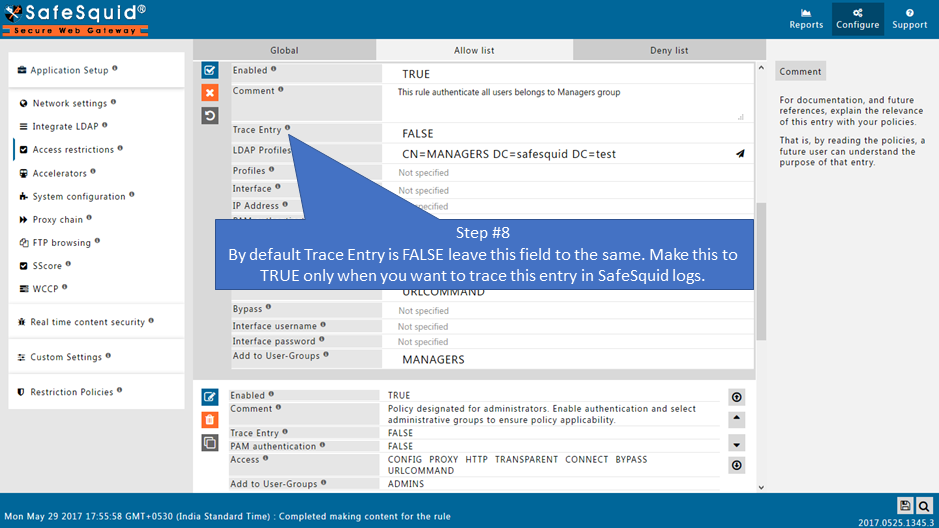The width and height of the screenshot is (939, 528).
Task: Click the scrollbar down arrow
Action: [x=761, y=487]
